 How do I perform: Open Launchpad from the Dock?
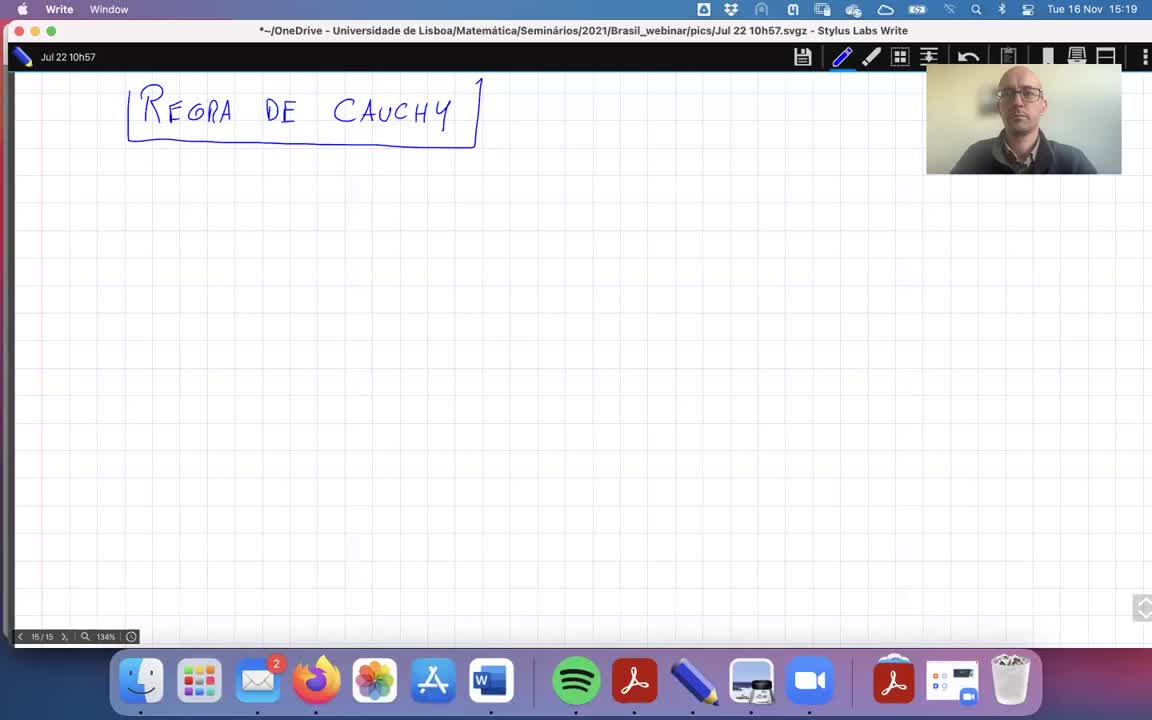(x=199, y=680)
